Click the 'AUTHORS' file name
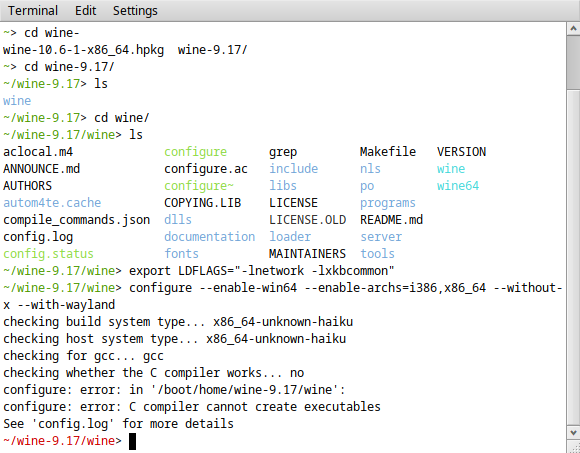The image size is (580, 453). [27, 186]
